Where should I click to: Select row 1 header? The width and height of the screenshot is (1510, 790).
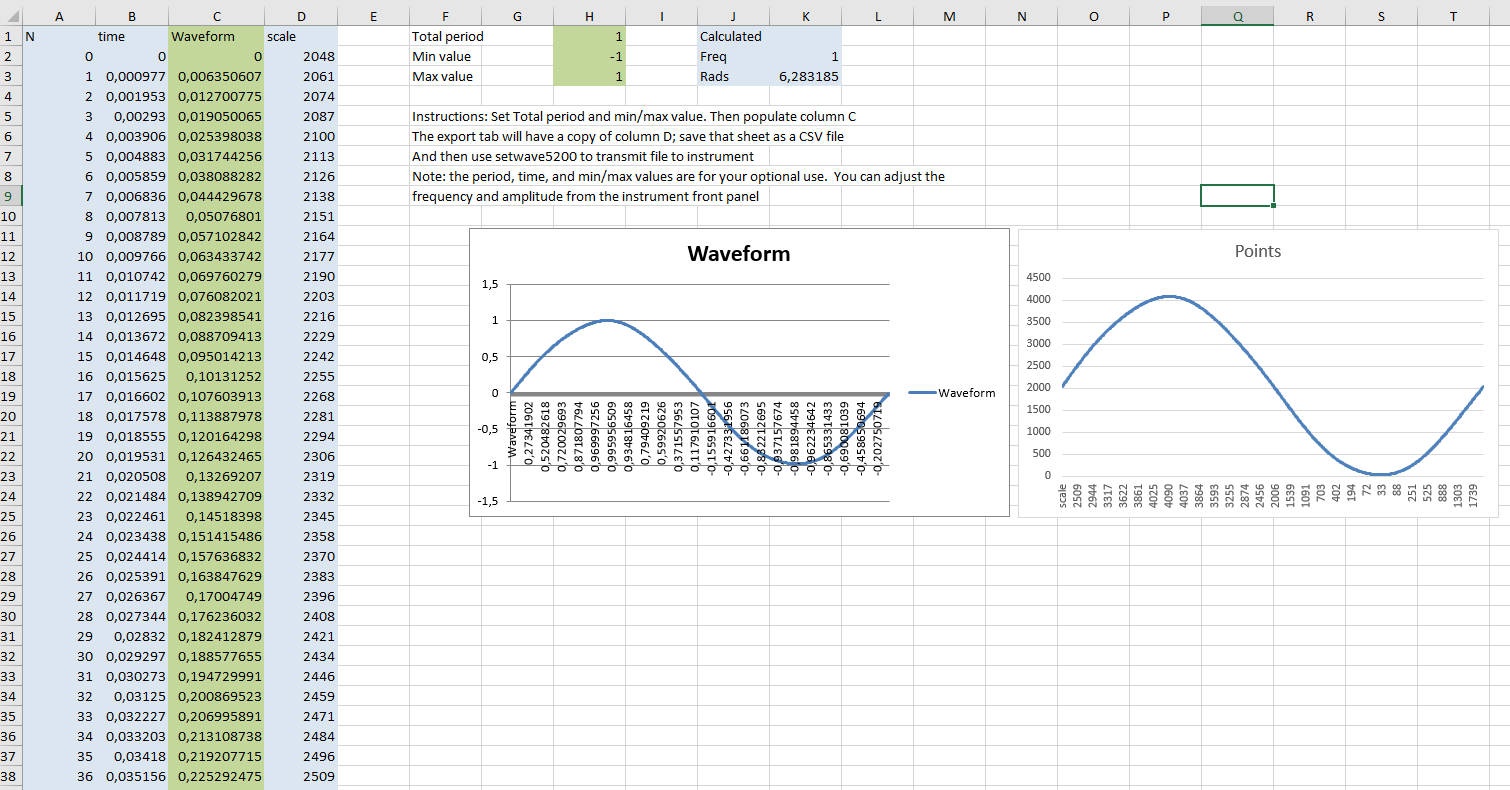(x=10, y=36)
